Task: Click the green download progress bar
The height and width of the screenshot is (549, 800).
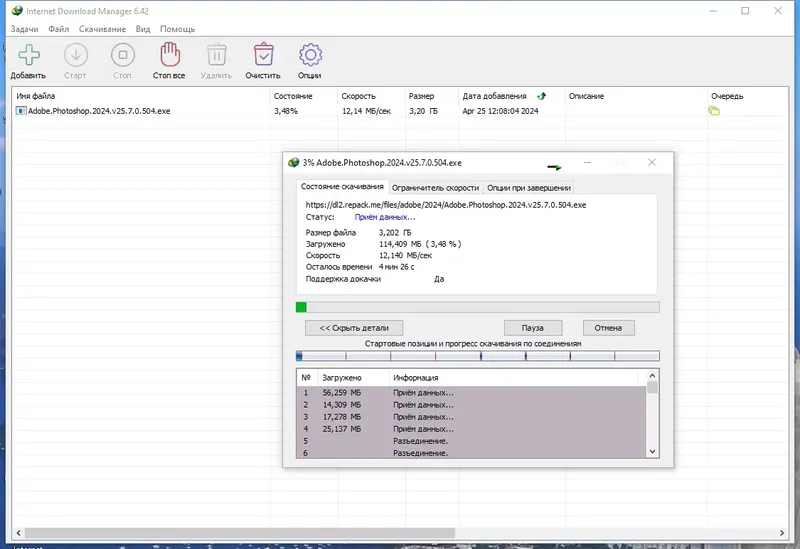Action: [478, 307]
